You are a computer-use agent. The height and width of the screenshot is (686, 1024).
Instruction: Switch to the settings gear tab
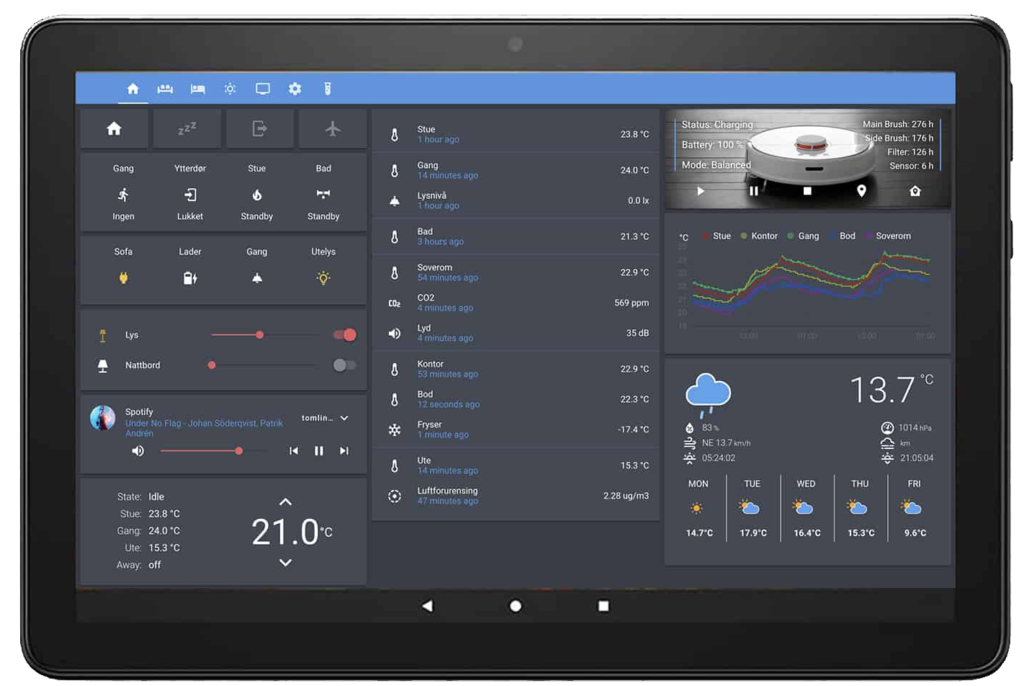(295, 89)
